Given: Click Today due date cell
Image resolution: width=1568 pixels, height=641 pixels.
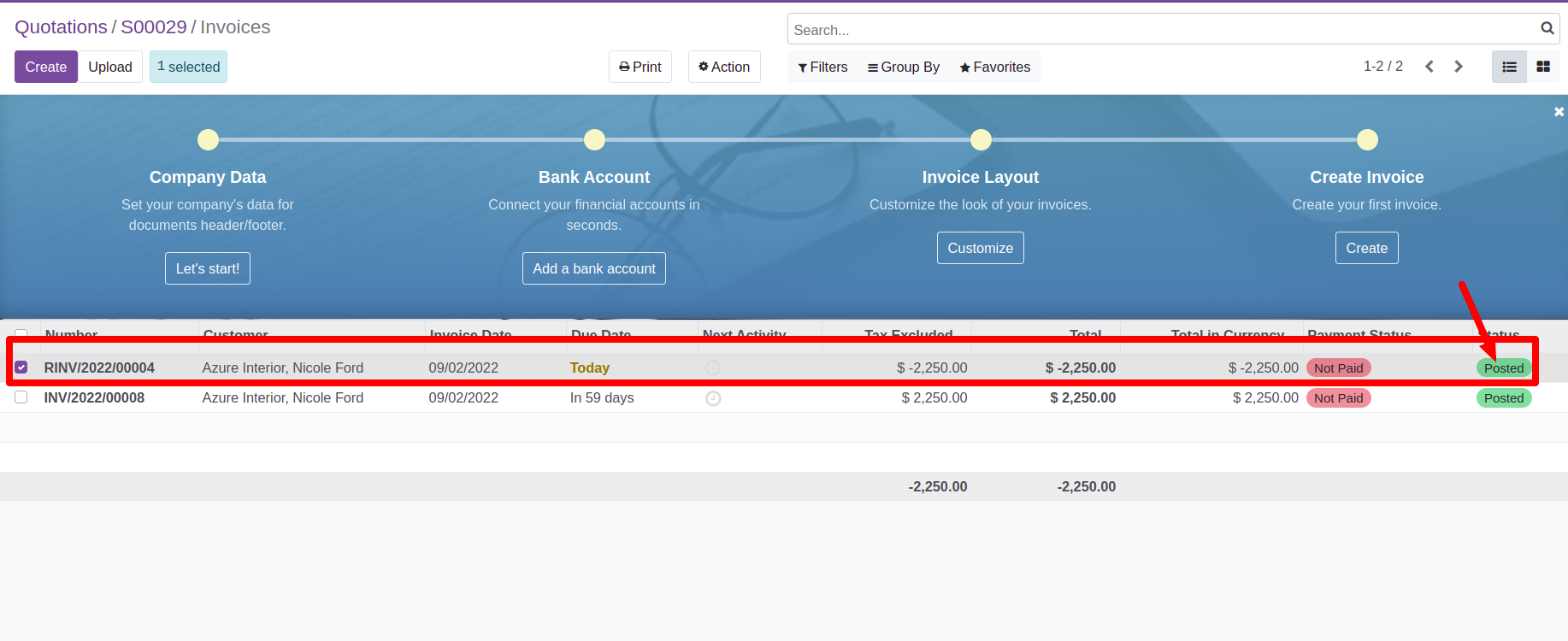Looking at the screenshot, I should point(590,368).
